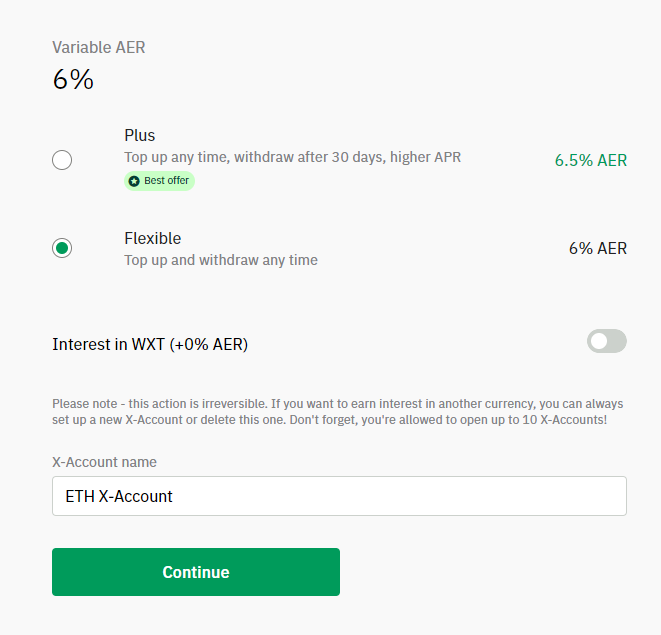Click the X-Account name field label
The height and width of the screenshot is (635, 661).
[x=105, y=462]
